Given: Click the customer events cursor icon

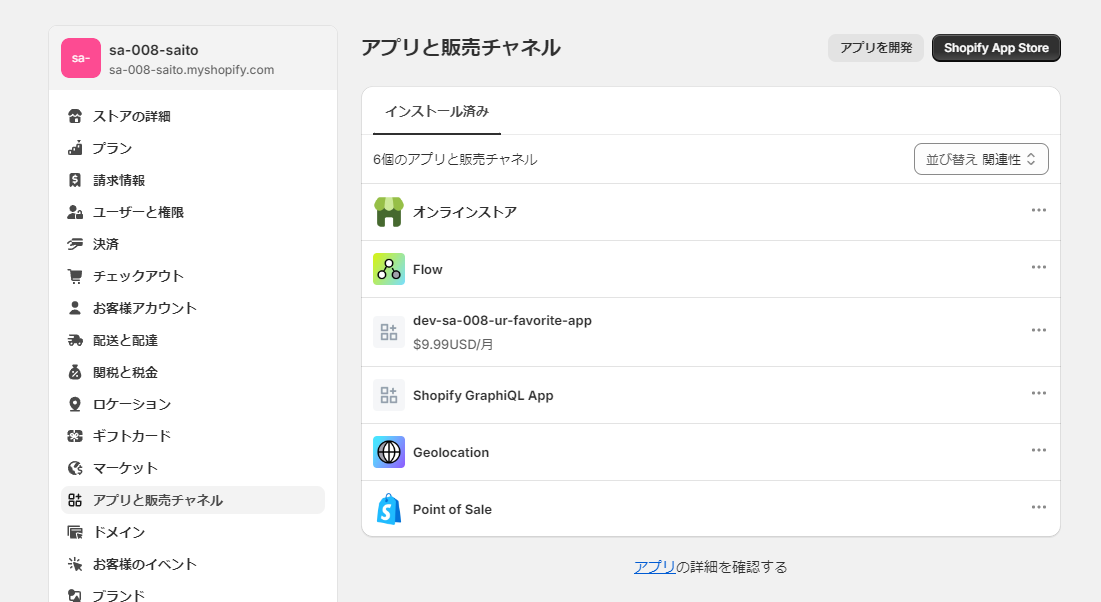Looking at the screenshot, I should pyautogui.click(x=75, y=564).
